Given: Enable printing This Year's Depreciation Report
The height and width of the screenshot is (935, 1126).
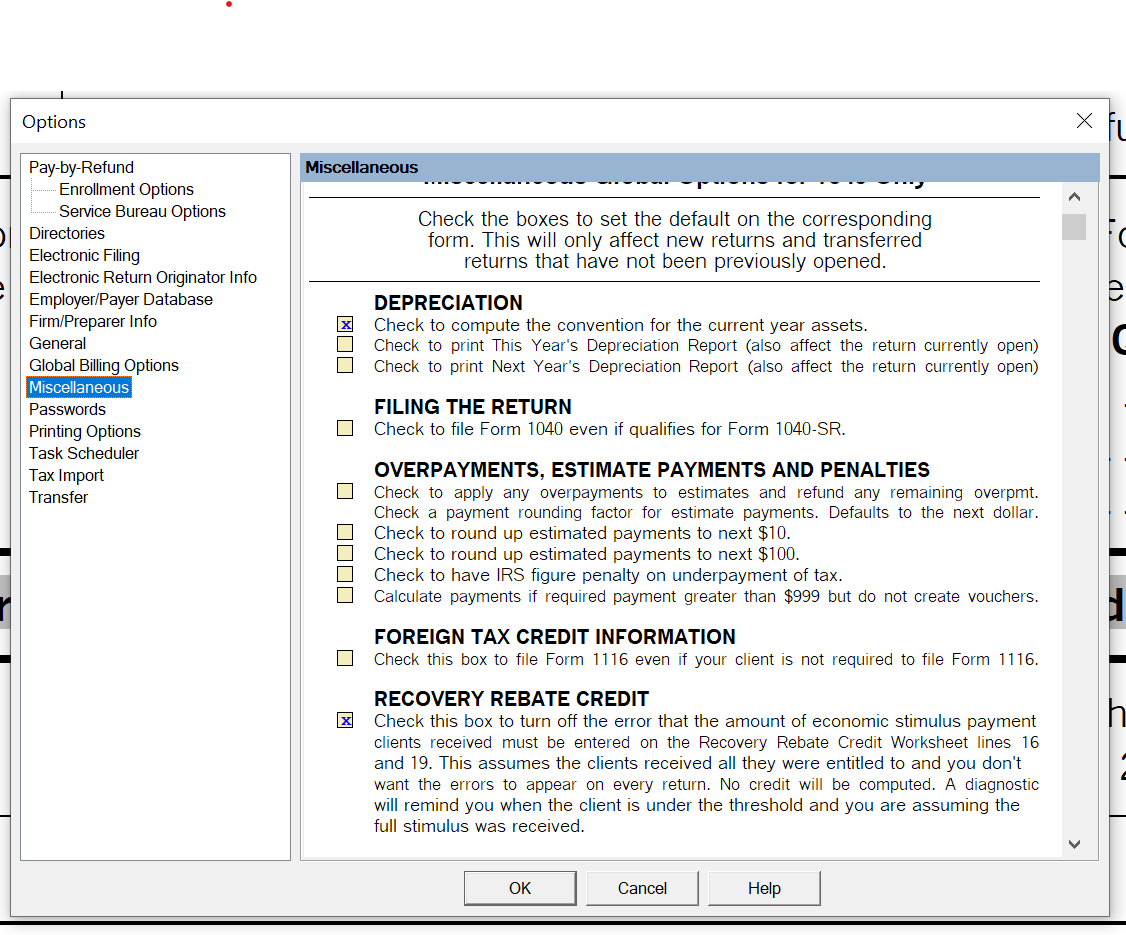Looking at the screenshot, I should 344,345.
